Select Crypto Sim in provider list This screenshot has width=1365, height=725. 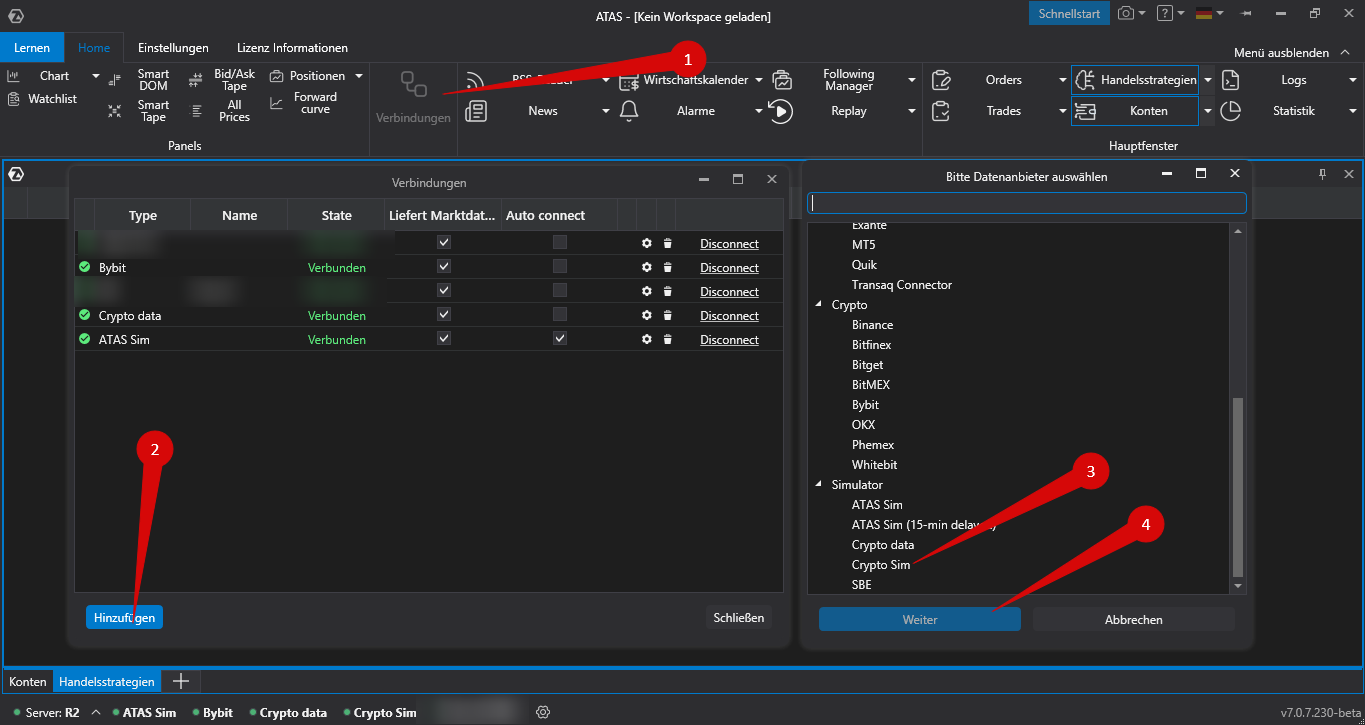[x=881, y=565]
